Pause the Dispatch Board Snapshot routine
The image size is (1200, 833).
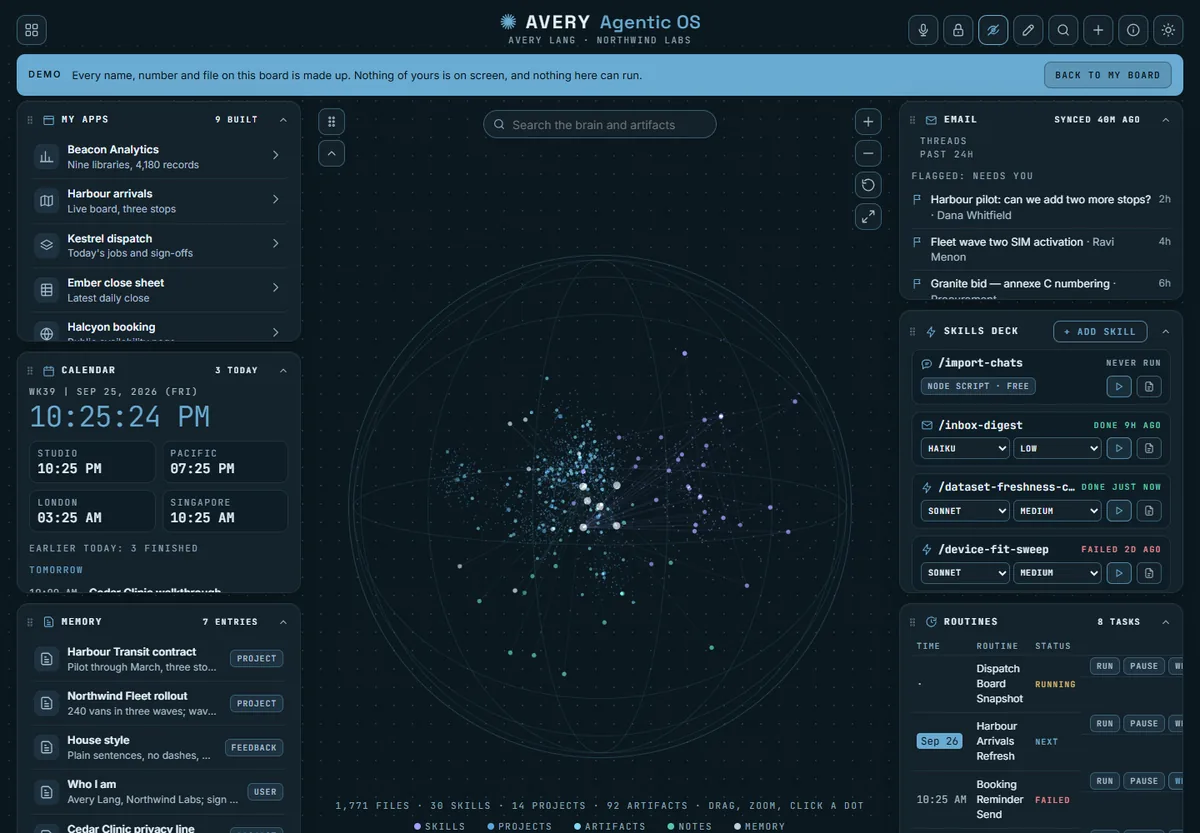point(1144,666)
